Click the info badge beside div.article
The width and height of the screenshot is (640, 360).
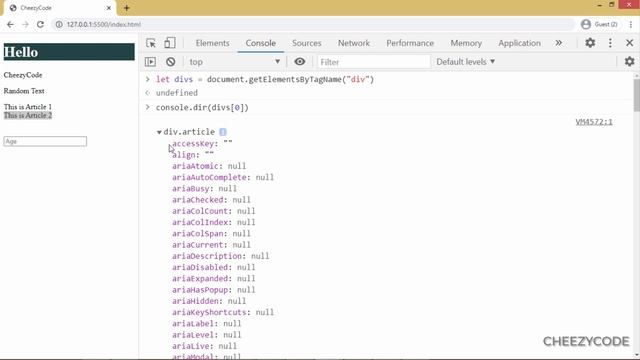click(x=222, y=132)
